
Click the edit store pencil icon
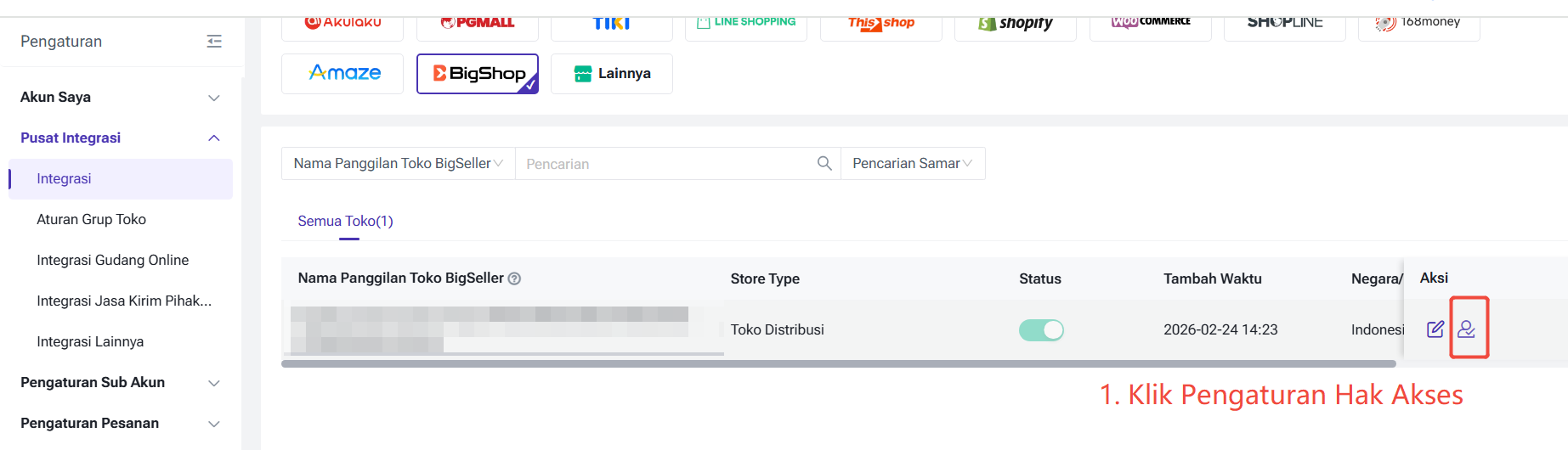(1435, 329)
